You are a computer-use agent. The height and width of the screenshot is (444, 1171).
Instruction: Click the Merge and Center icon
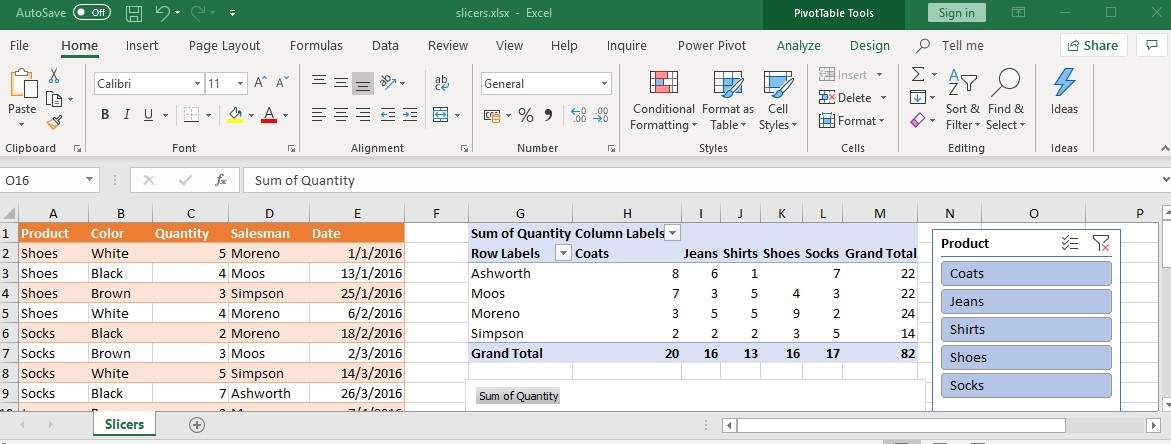442,115
